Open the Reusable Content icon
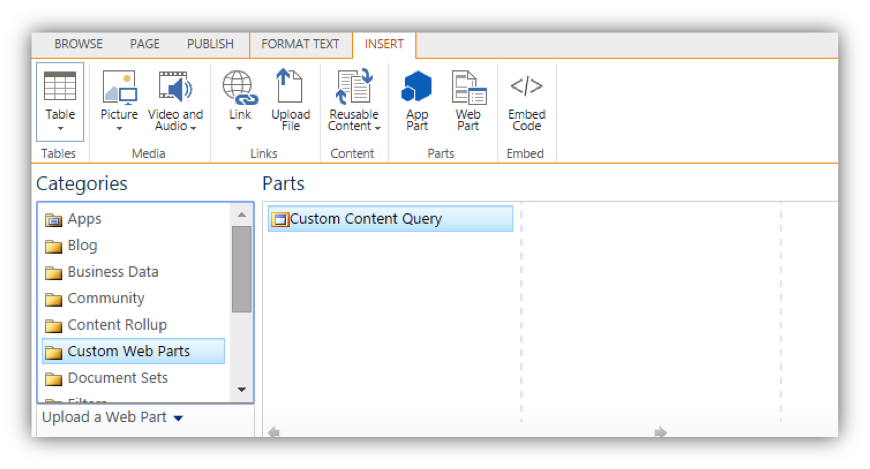Viewport: 870px width, 469px height. (x=353, y=86)
